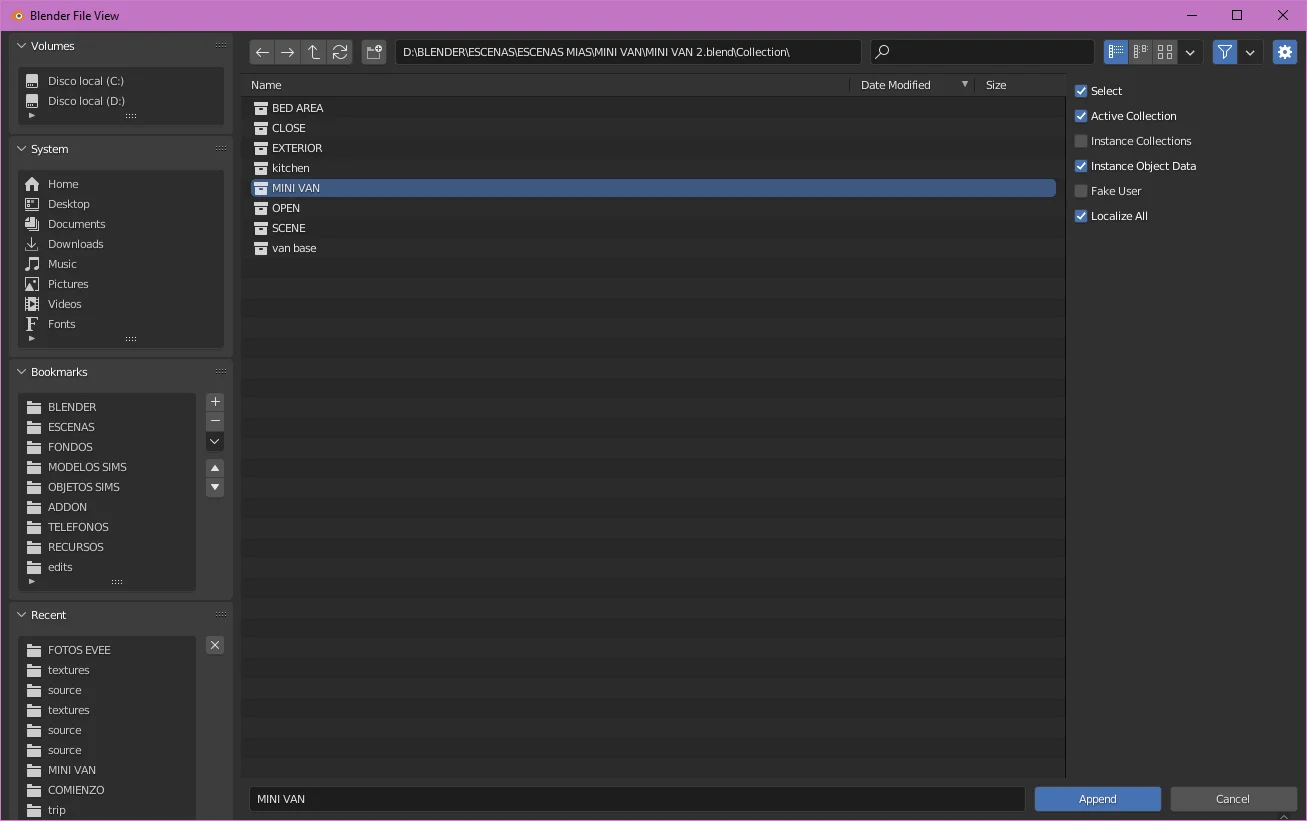Open the ESCENAS bookmark

pos(71,427)
